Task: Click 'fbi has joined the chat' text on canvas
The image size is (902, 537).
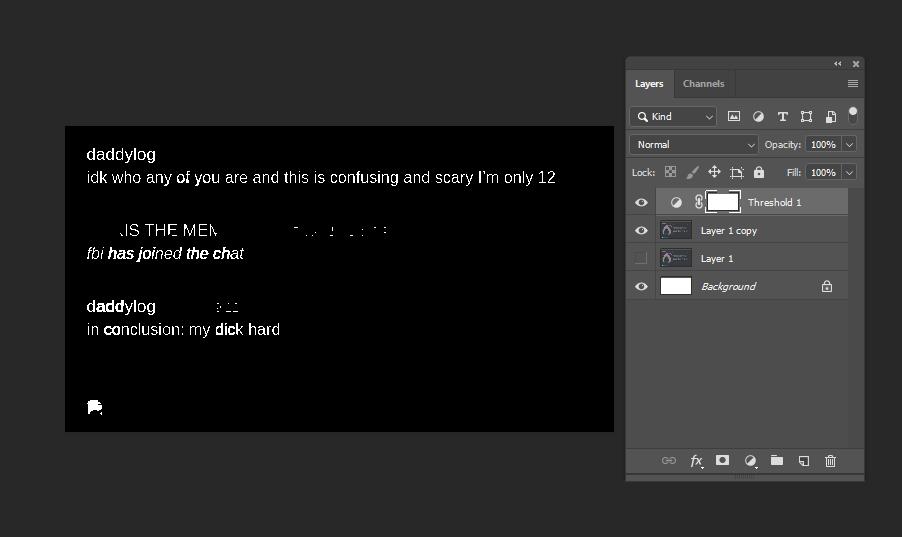Action: point(165,253)
